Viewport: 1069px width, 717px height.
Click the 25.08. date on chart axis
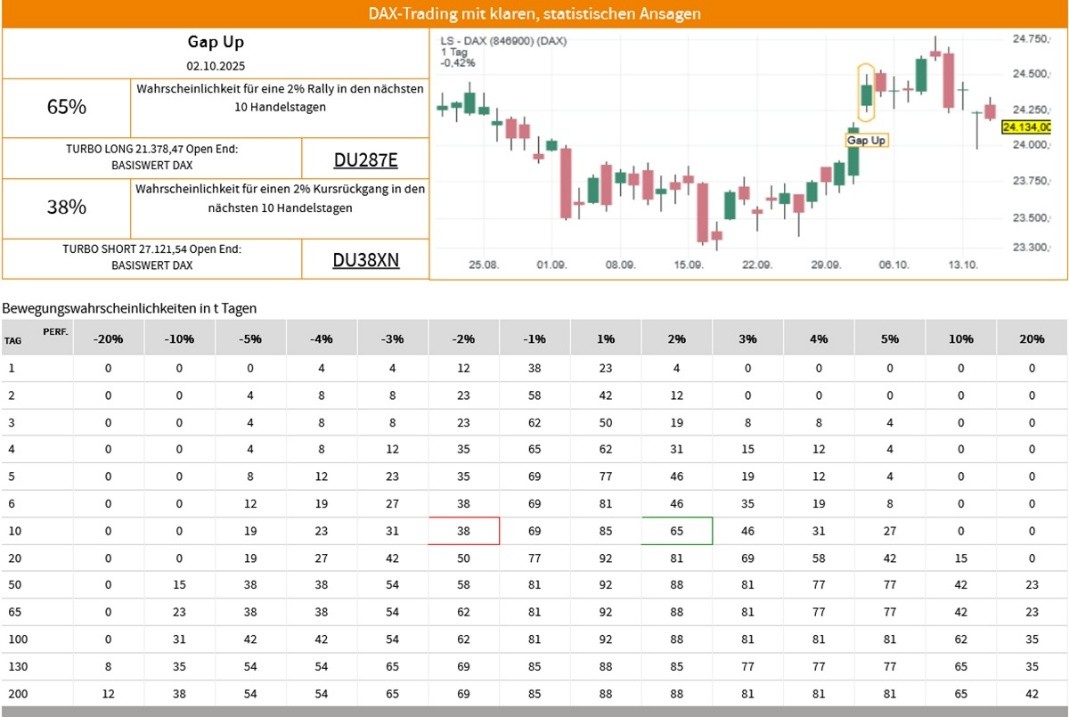tap(483, 265)
